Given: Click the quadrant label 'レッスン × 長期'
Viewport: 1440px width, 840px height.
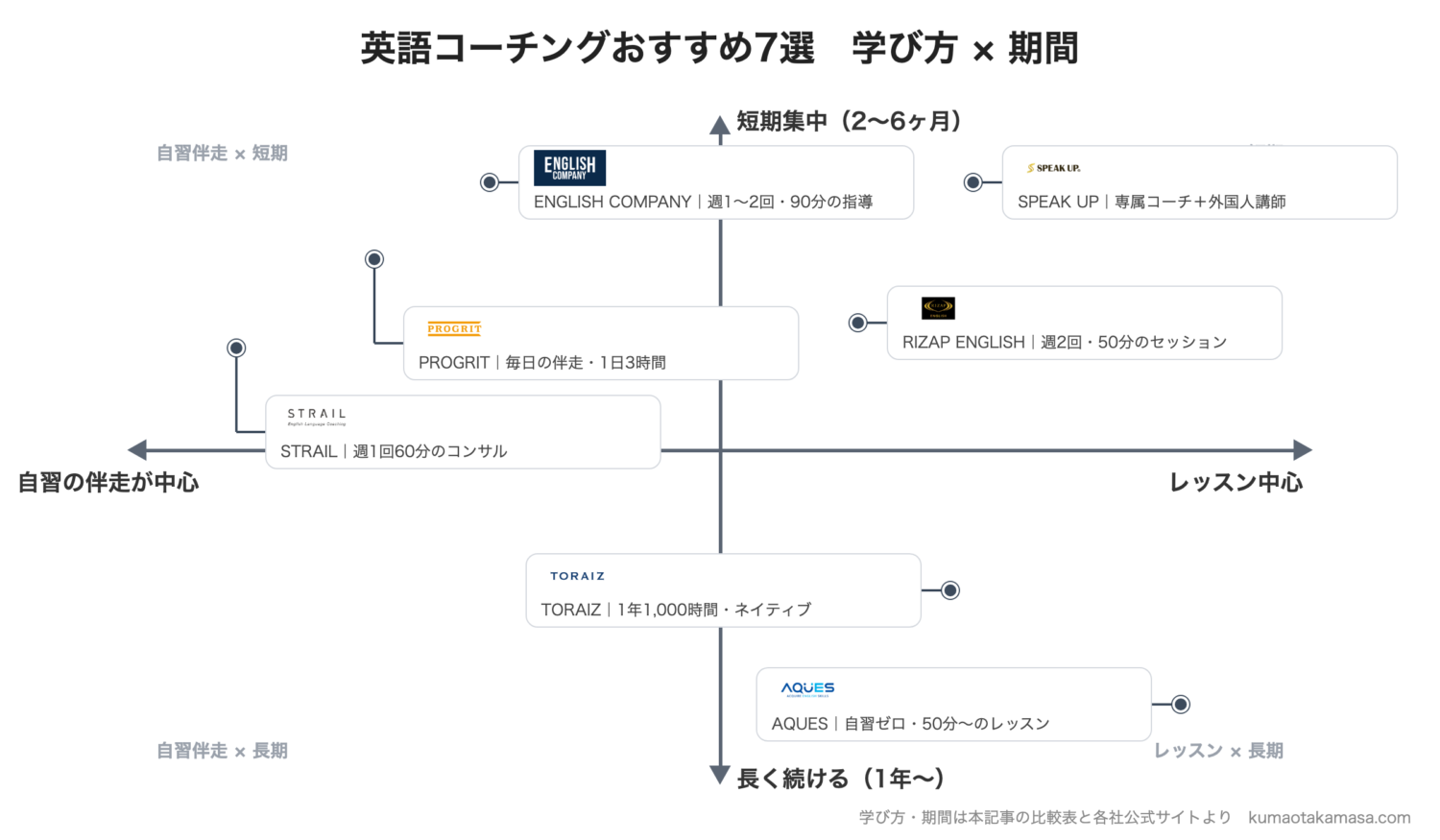Looking at the screenshot, I should coord(1218,751).
